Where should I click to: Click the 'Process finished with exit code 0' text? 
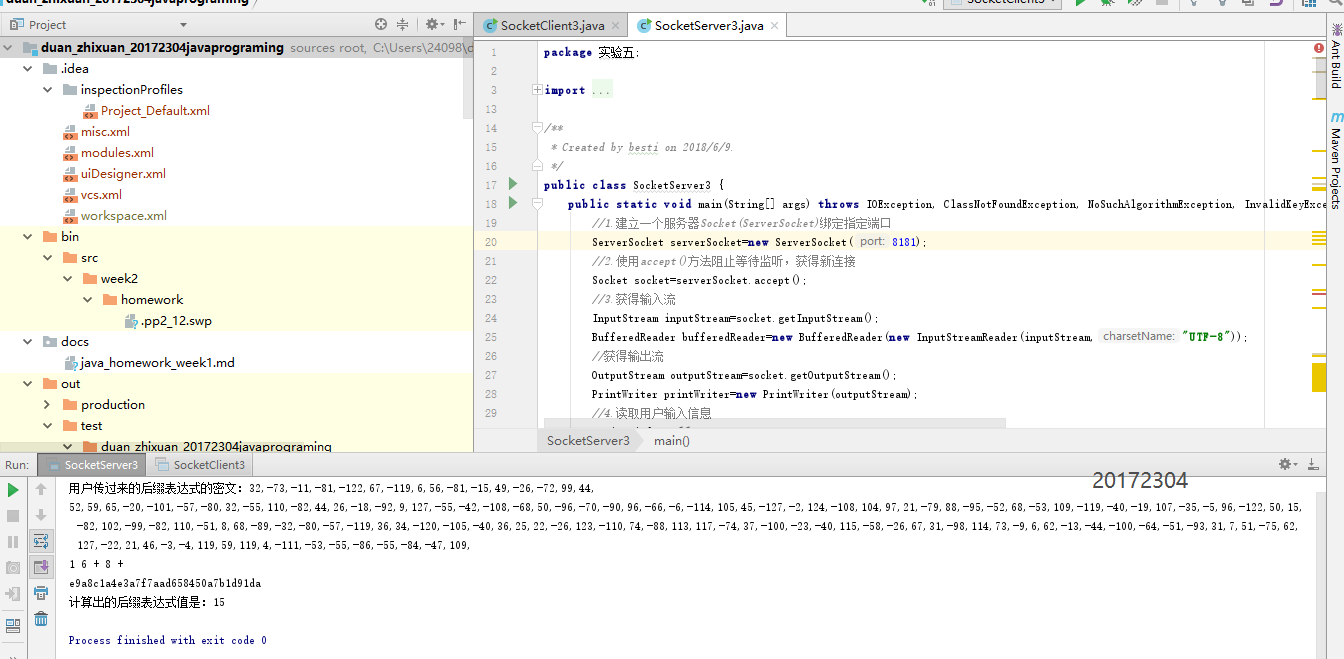coord(168,640)
